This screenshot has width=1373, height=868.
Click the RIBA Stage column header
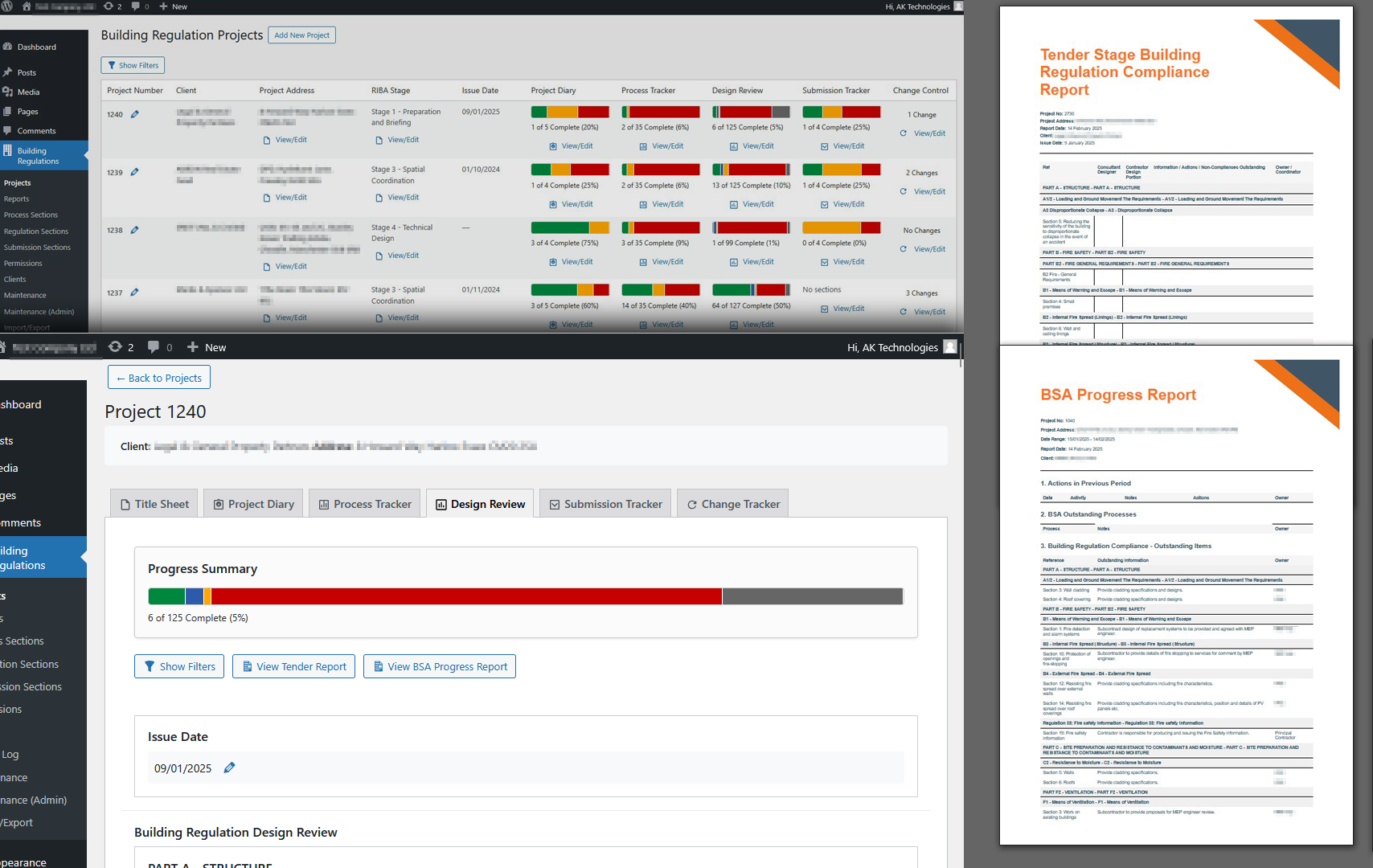[391, 90]
